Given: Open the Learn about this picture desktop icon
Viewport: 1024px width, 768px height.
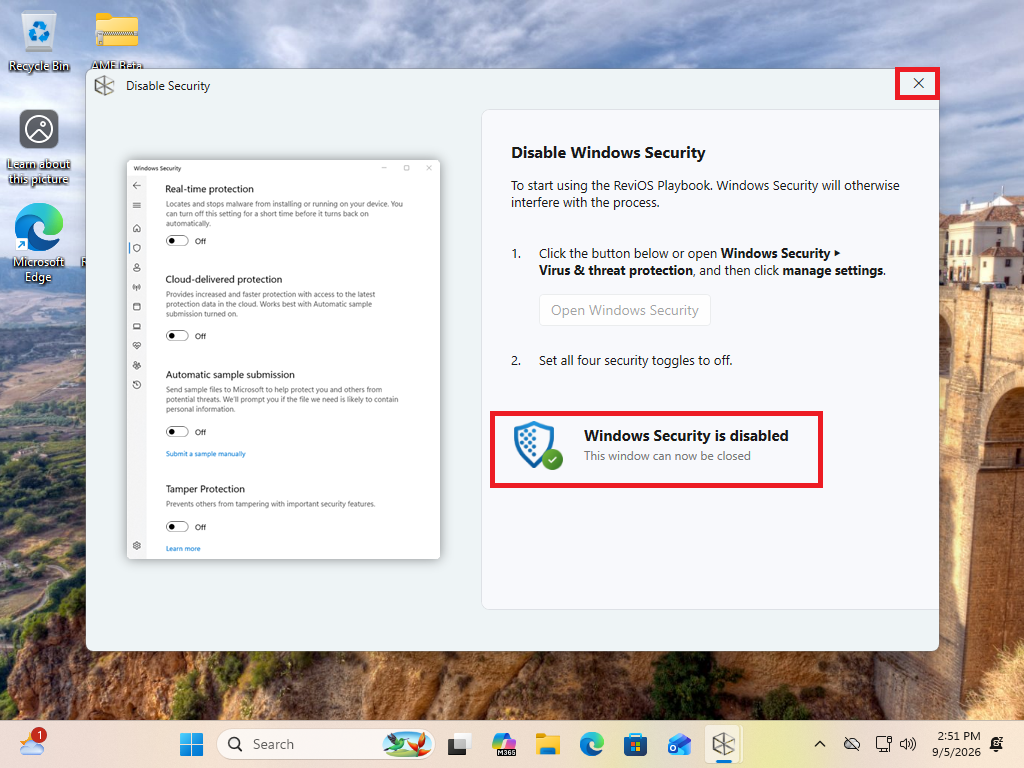Looking at the screenshot, I should point(39,148).
